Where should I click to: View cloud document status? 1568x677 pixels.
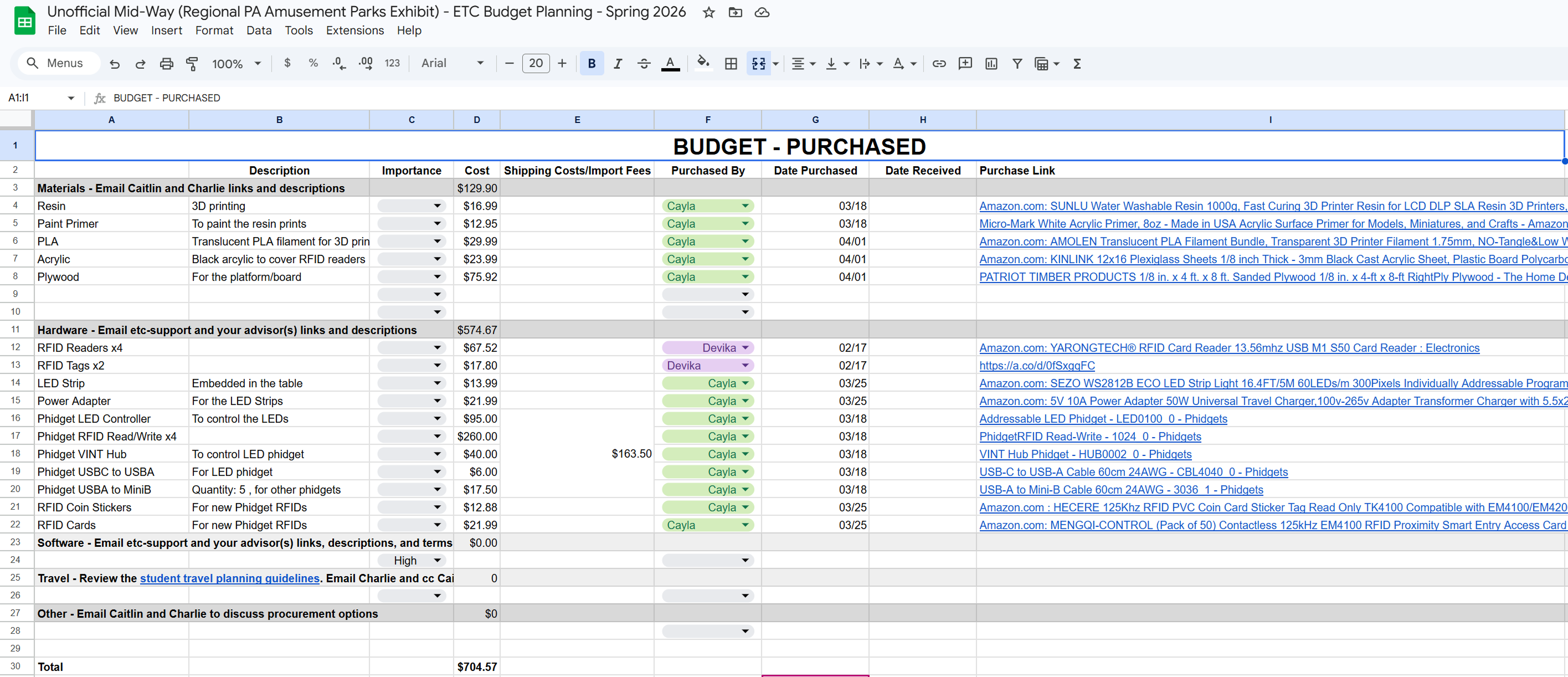tap(762, 12)
